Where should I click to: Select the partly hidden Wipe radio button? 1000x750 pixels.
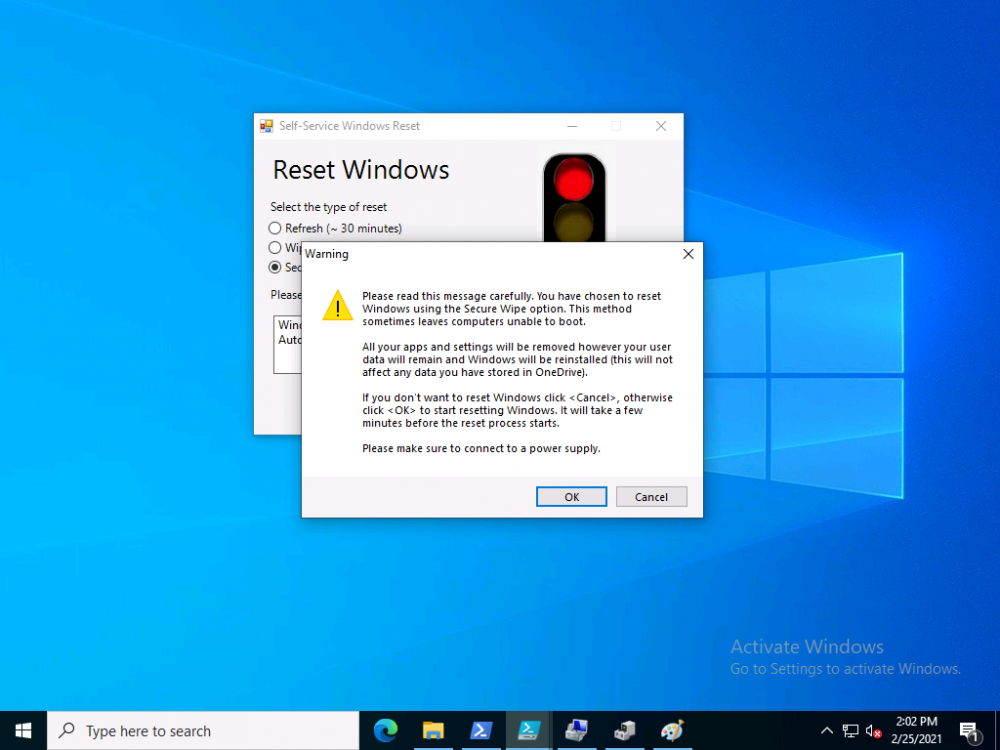[275, 247]
